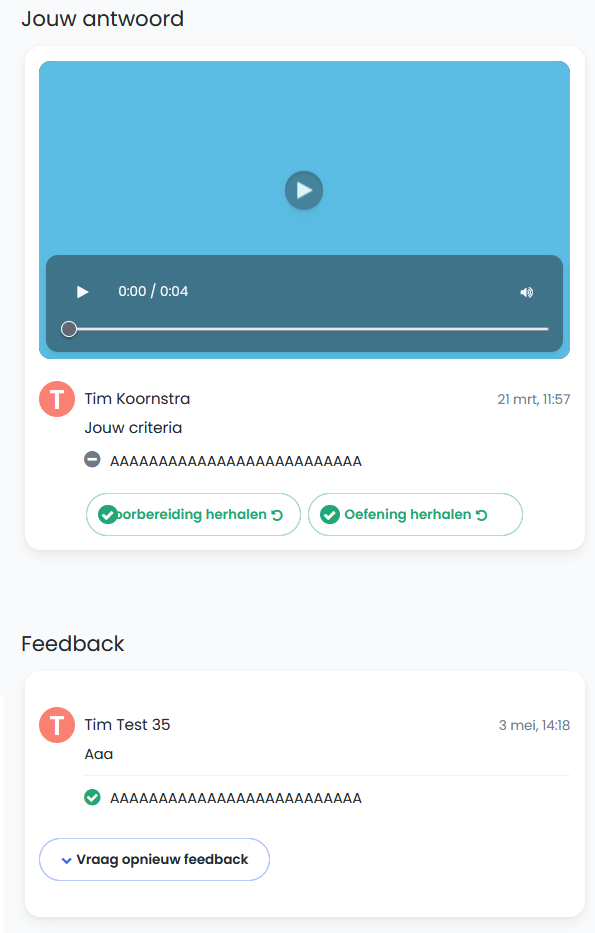The height and width of the screenshot is (933, 595).
Task: Toggle the green checked feedback criterion
Action: [x=92, y=797]
